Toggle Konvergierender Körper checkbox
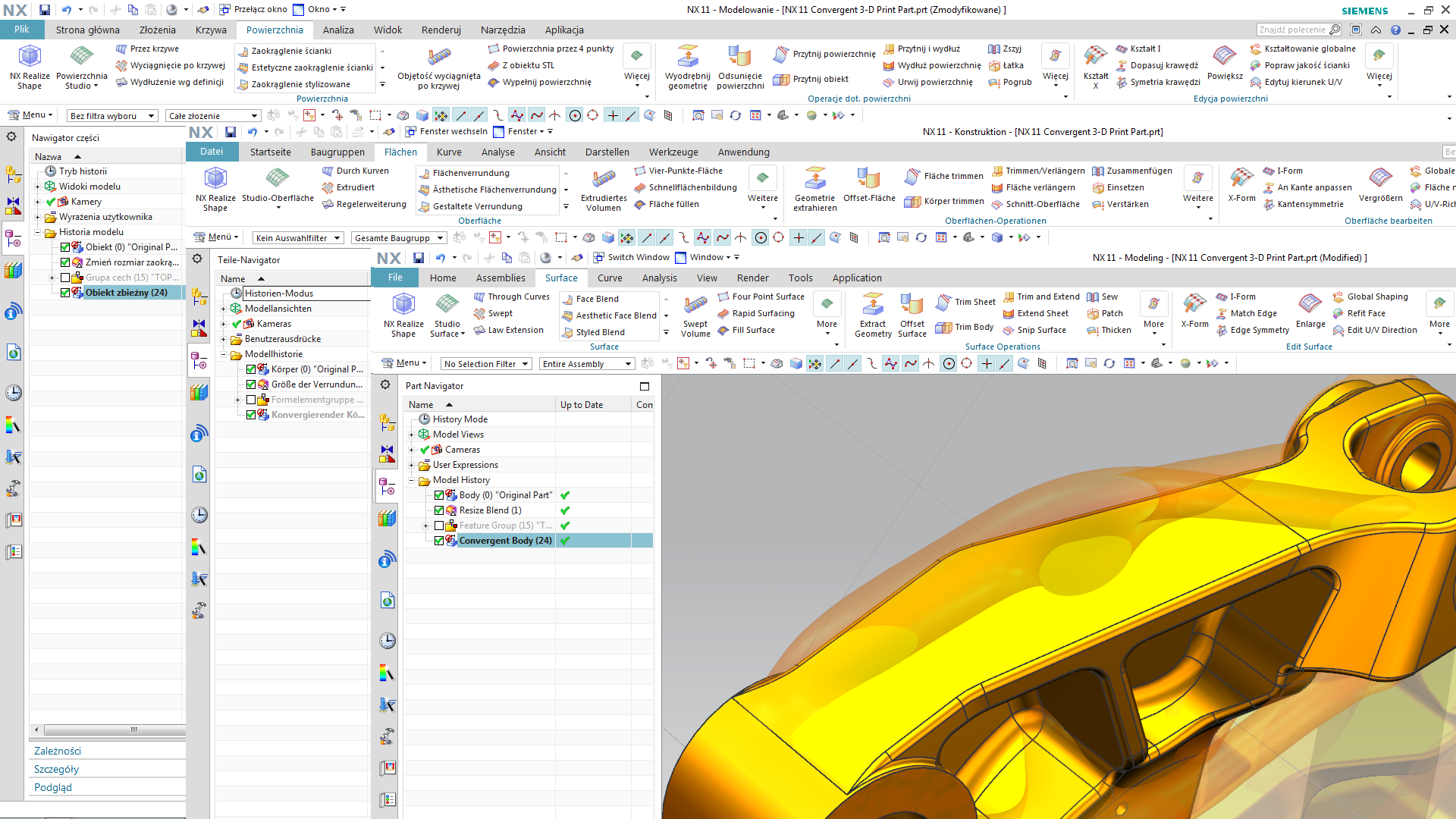The height and width of the screenshot is (819, 1456). coord(251,415)
